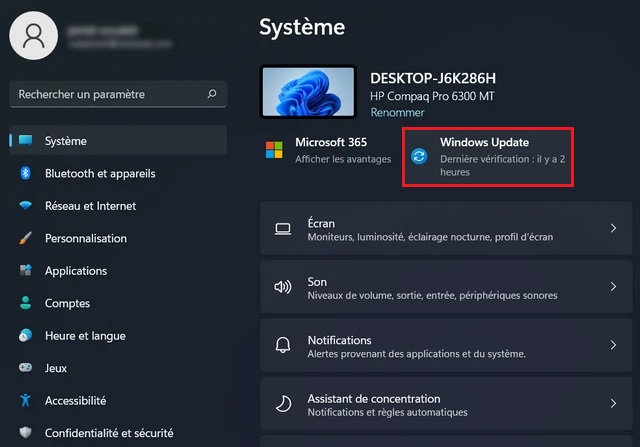The height and width of the screenshot is (447, 640).
Task: Open Windows Update tile
Action: click(488, 157)
